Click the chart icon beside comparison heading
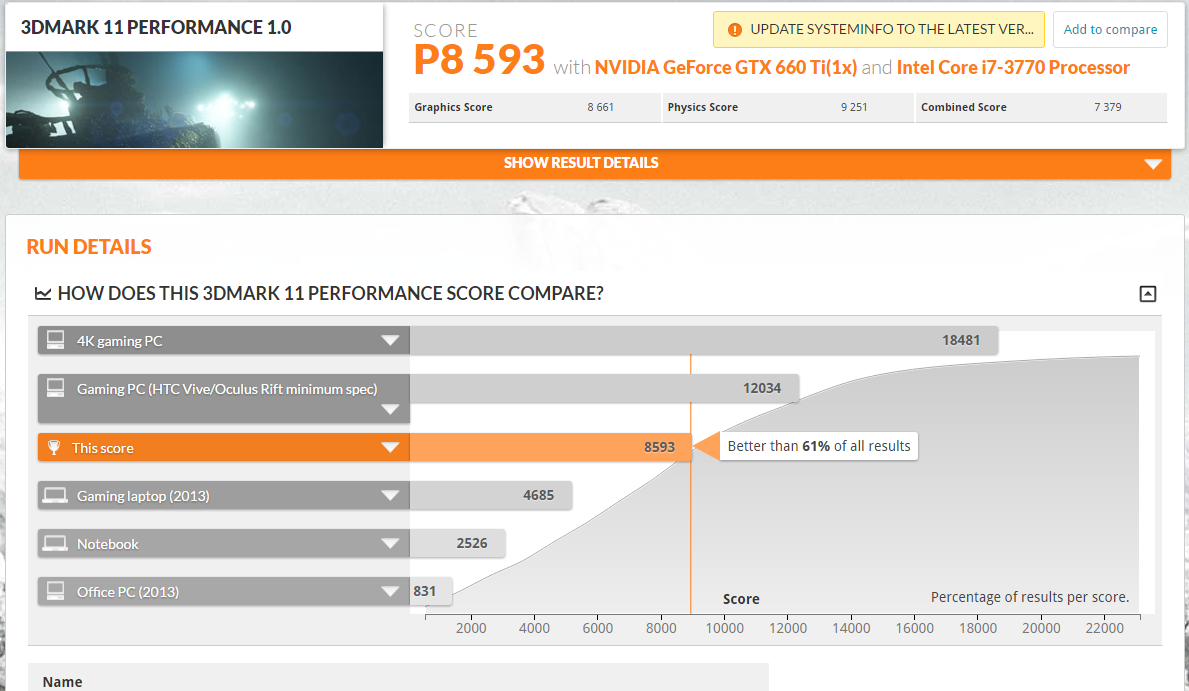This screenshot has height=691, width=1189. (x=42, y=294)
